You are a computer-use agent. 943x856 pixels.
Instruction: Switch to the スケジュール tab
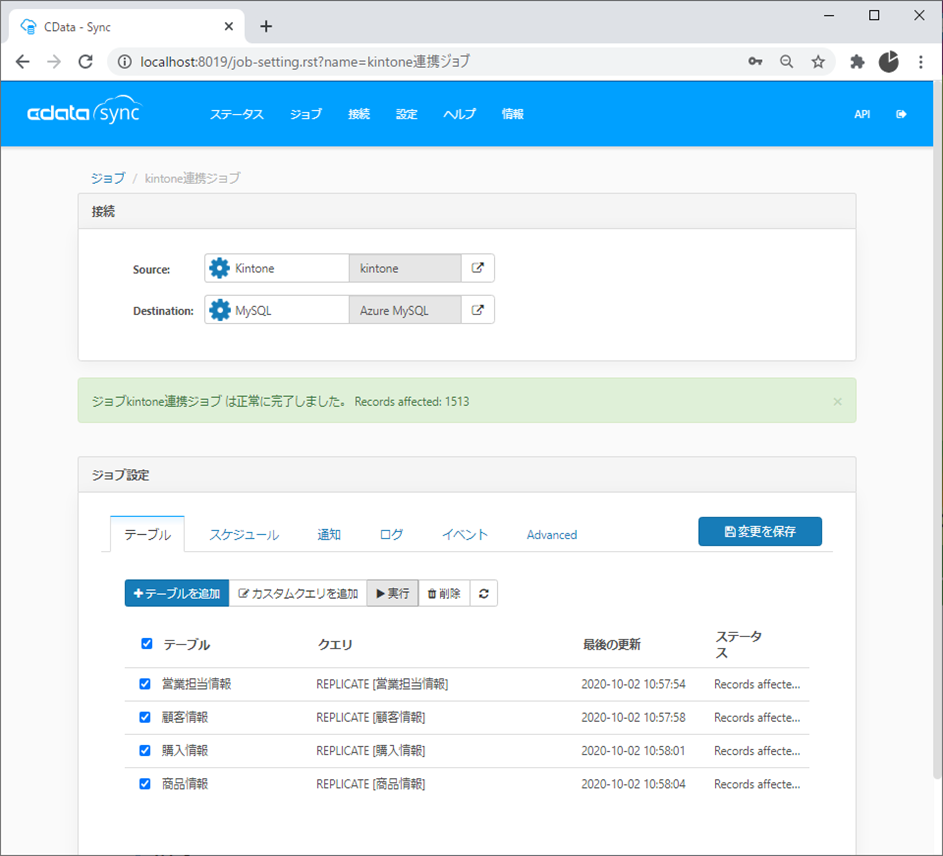point(244,535)
